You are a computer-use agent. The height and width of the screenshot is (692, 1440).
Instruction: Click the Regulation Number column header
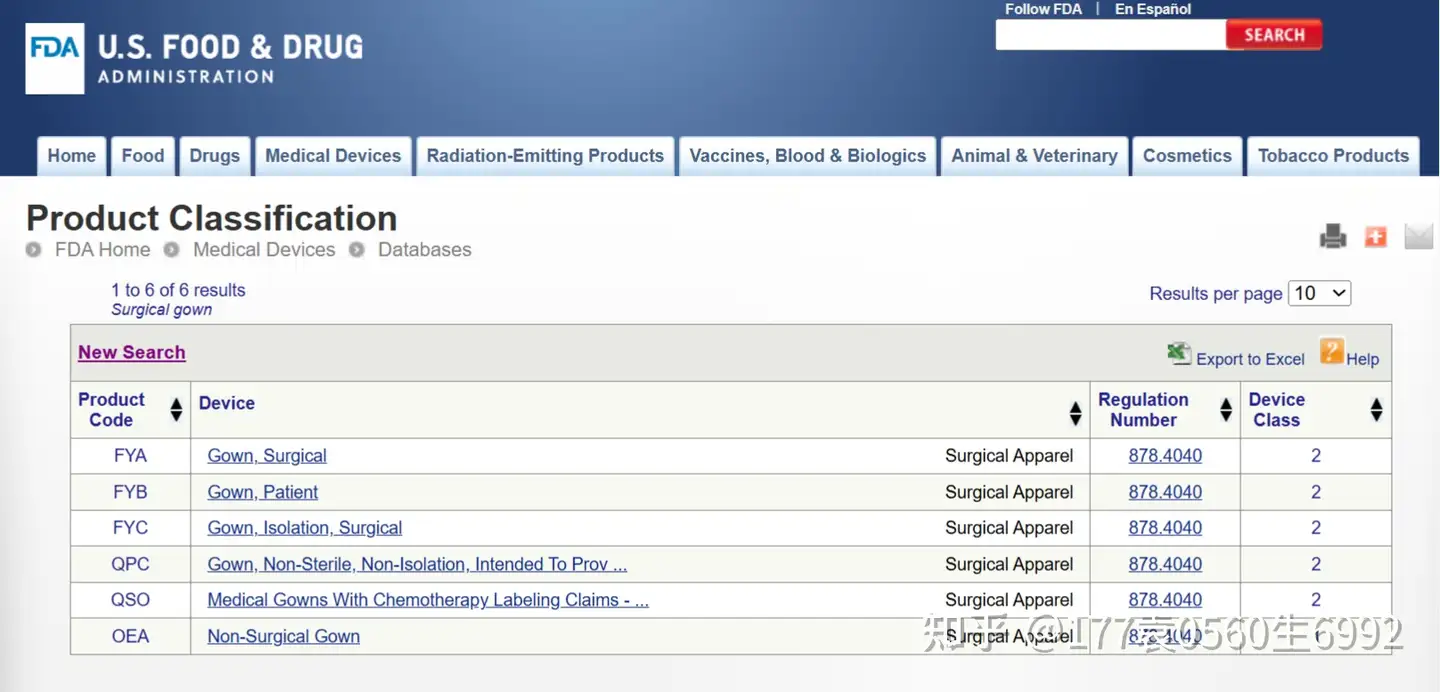(x=1143, y=410)
